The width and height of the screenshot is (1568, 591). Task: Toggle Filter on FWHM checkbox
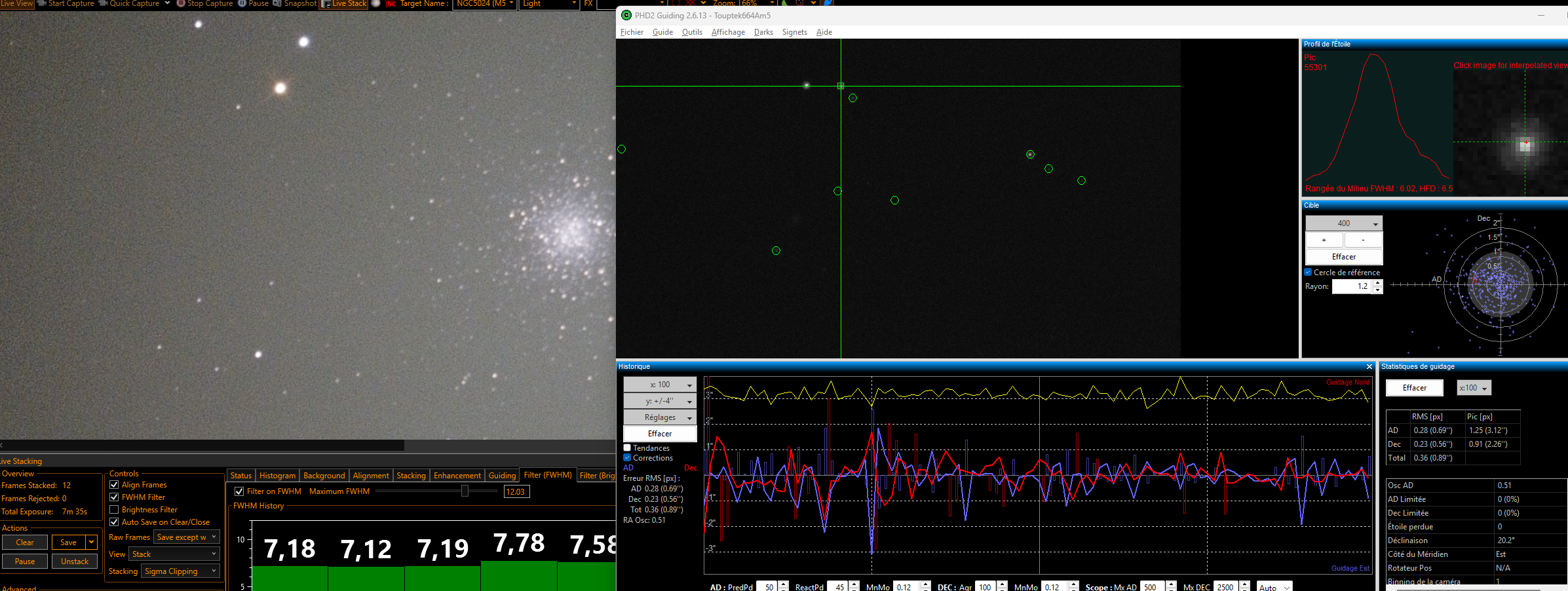click(239, 491)
